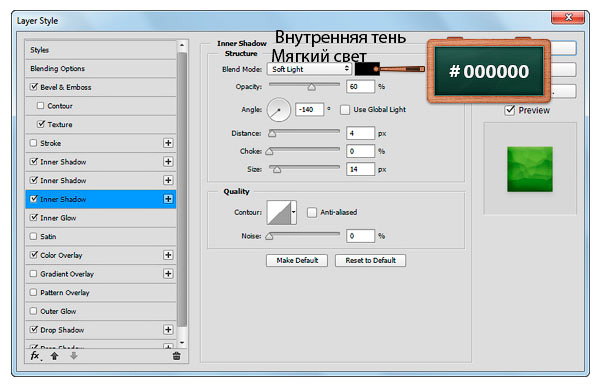Toggle the Bevel & Emboss checkbox
The image size is (600, 387).
tap(34, 87)
